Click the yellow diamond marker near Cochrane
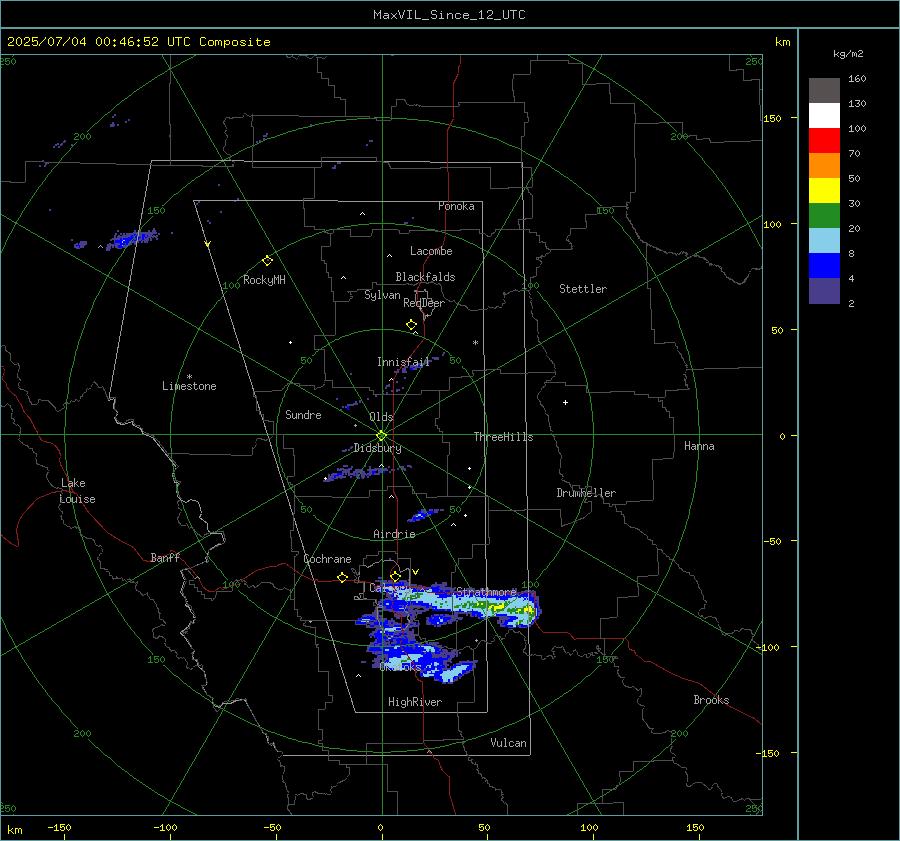The height and width of the screenshot is (841, 900). (342, 577)
